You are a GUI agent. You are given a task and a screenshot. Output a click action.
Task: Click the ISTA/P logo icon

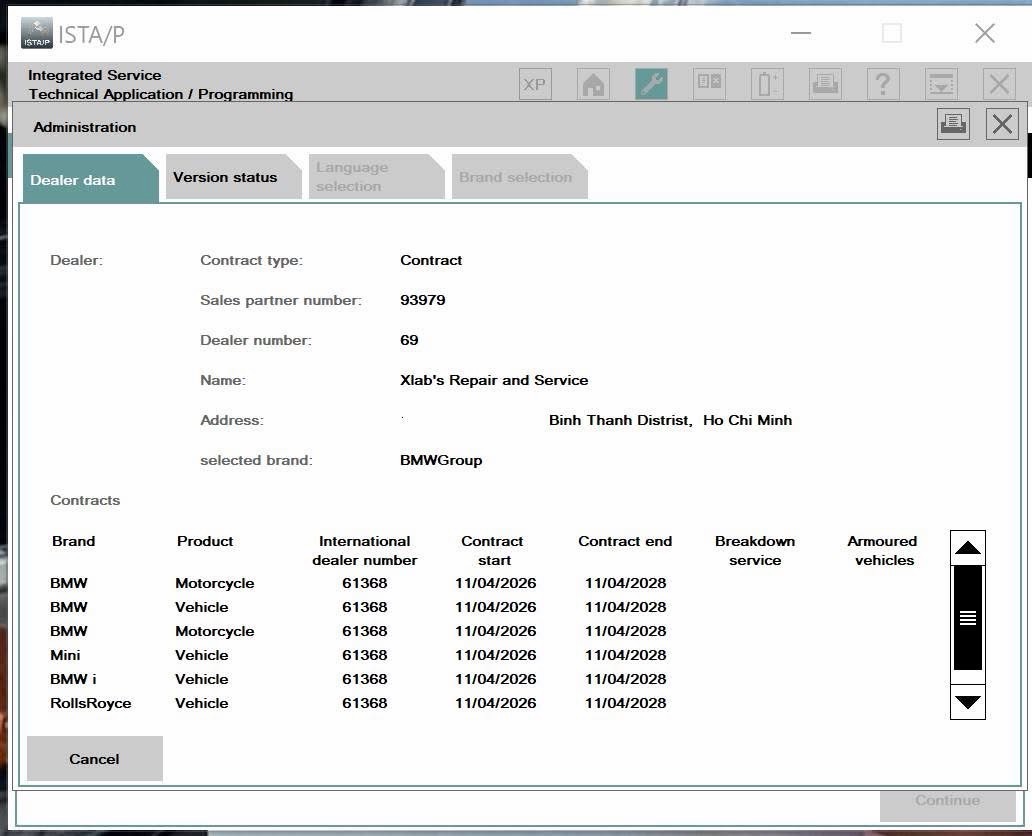pyautogui.click(x=35, y=32)
